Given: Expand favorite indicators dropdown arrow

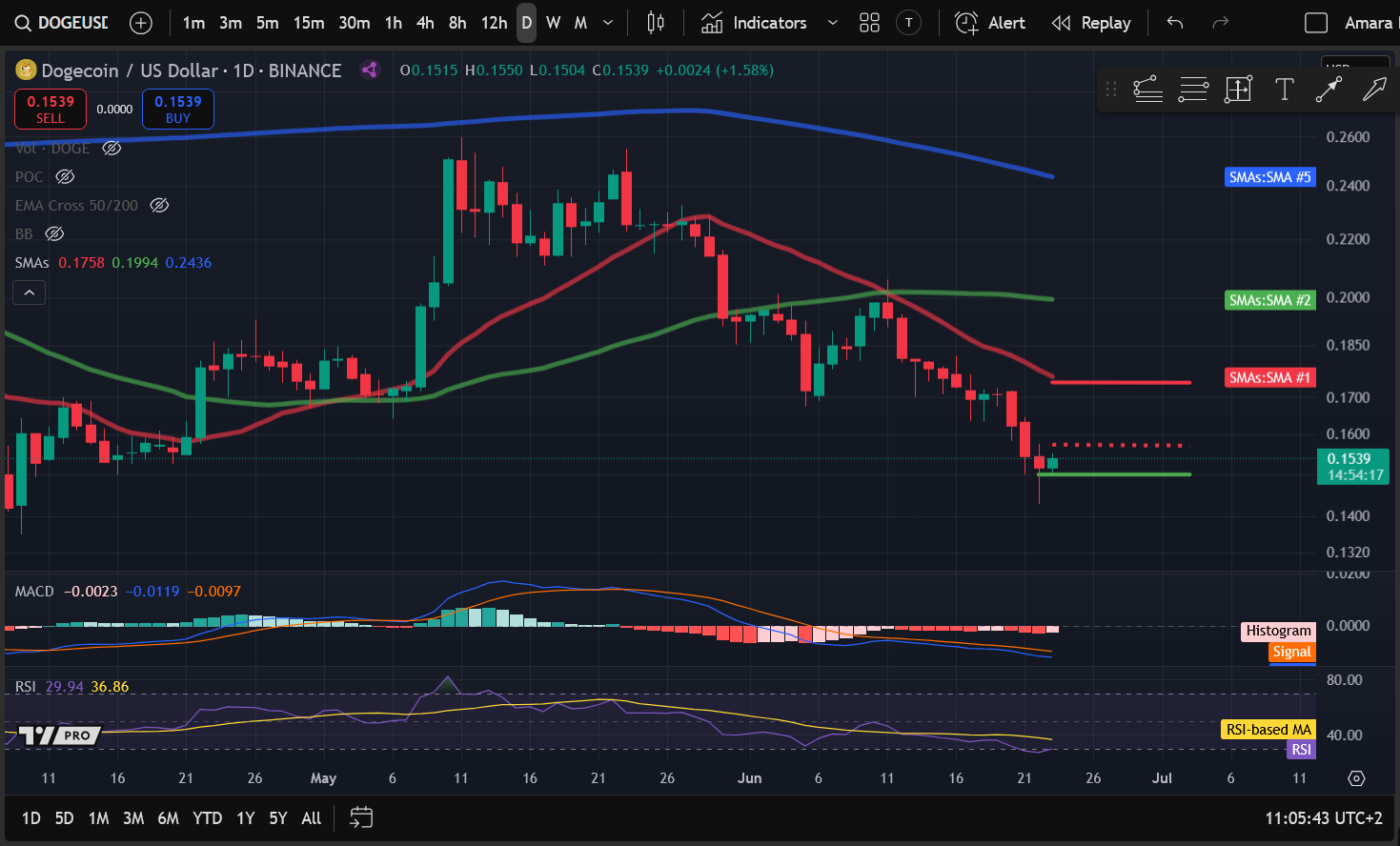Looking at the screenshot, I should coord(832,23).
